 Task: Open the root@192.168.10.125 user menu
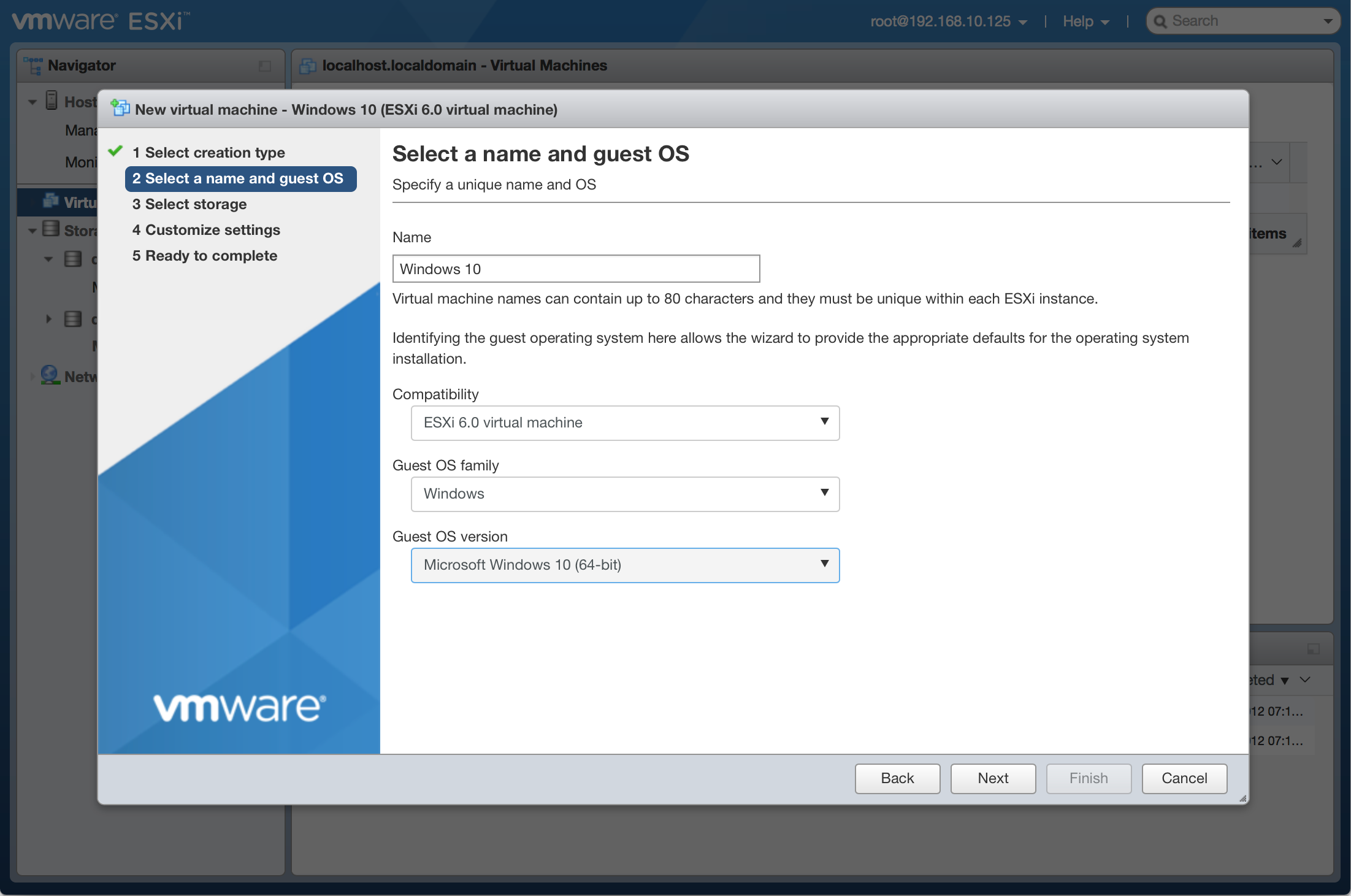click(948, 21)
